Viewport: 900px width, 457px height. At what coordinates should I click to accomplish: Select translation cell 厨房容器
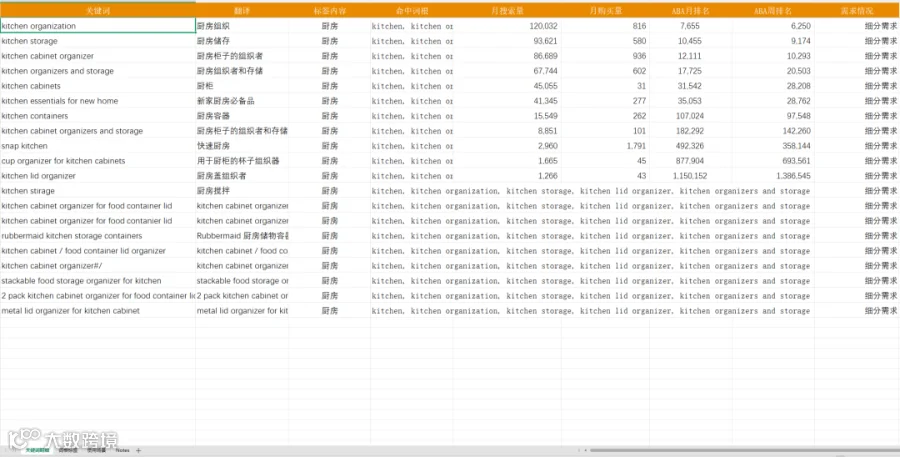(242, 115)
